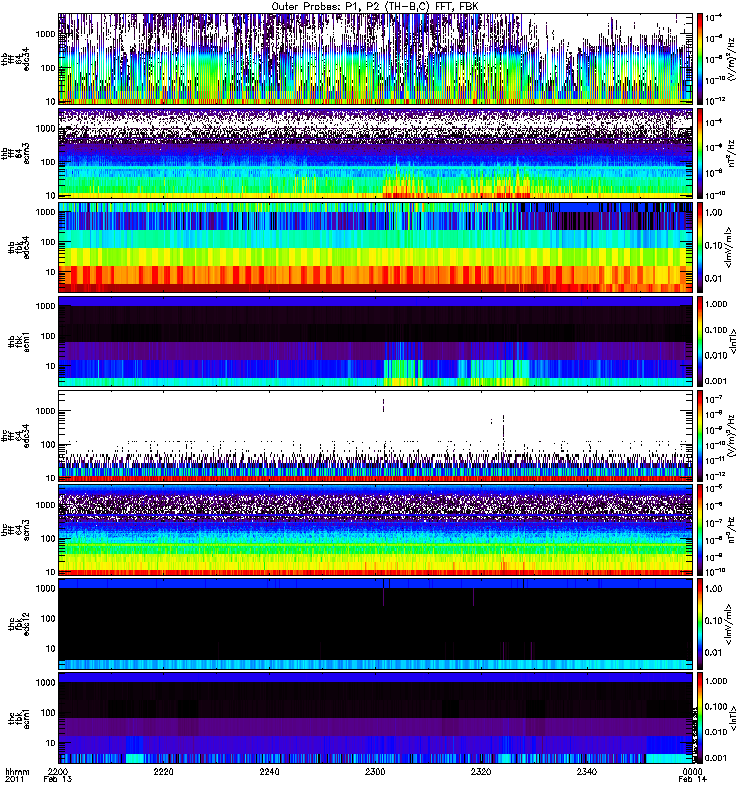The image size is (750, 800).
Task: Click the 2300 time axis label
Action: point(376,773)
